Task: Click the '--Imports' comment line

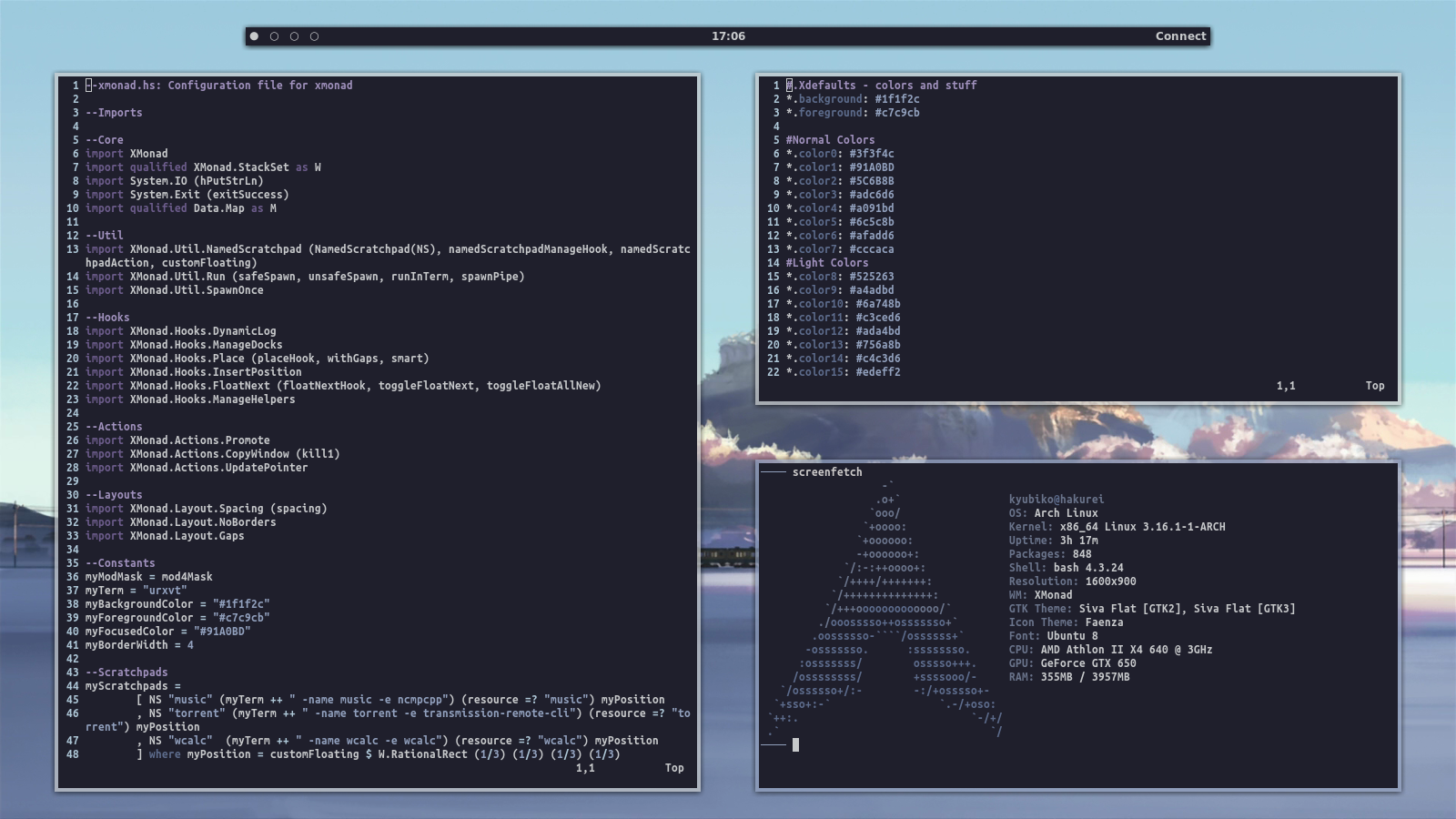Action: pyautogui.click(x=114, y=113)
